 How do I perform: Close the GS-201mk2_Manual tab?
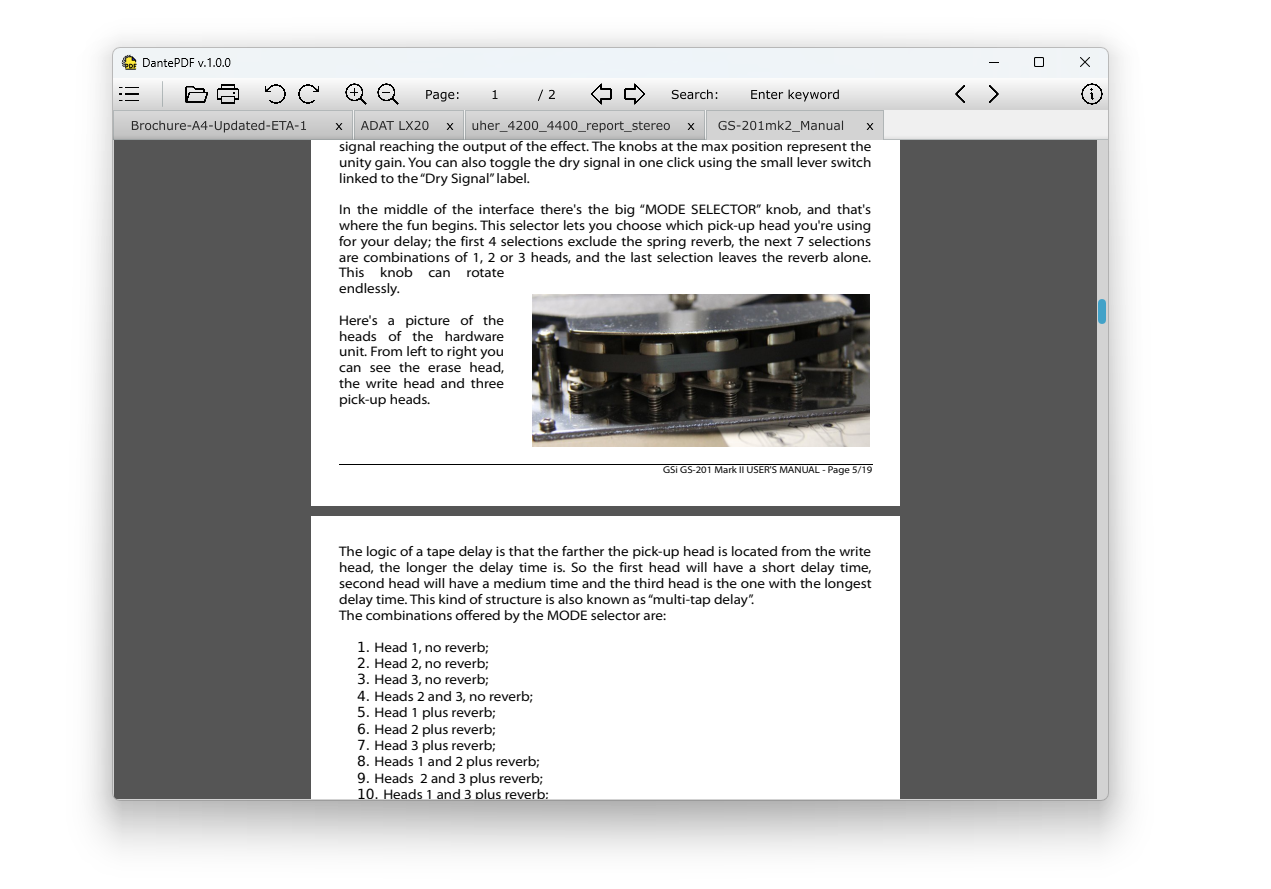[x=869, y=126]
